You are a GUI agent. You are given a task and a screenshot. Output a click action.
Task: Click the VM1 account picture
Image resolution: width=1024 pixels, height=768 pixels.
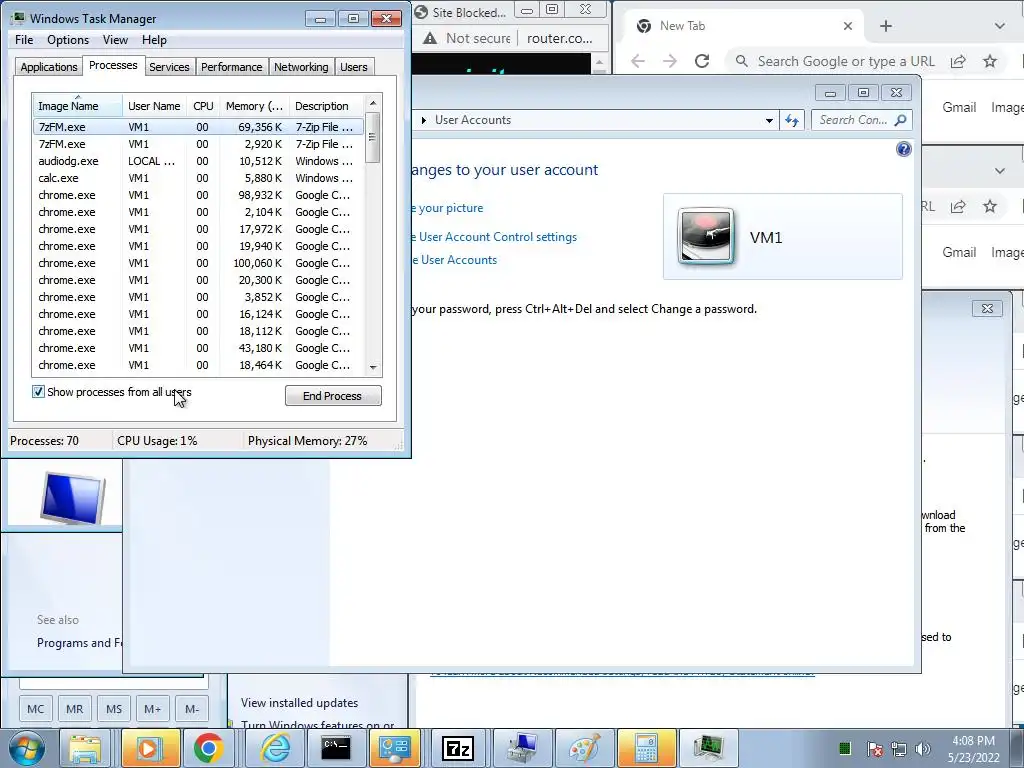click(705, 236)
